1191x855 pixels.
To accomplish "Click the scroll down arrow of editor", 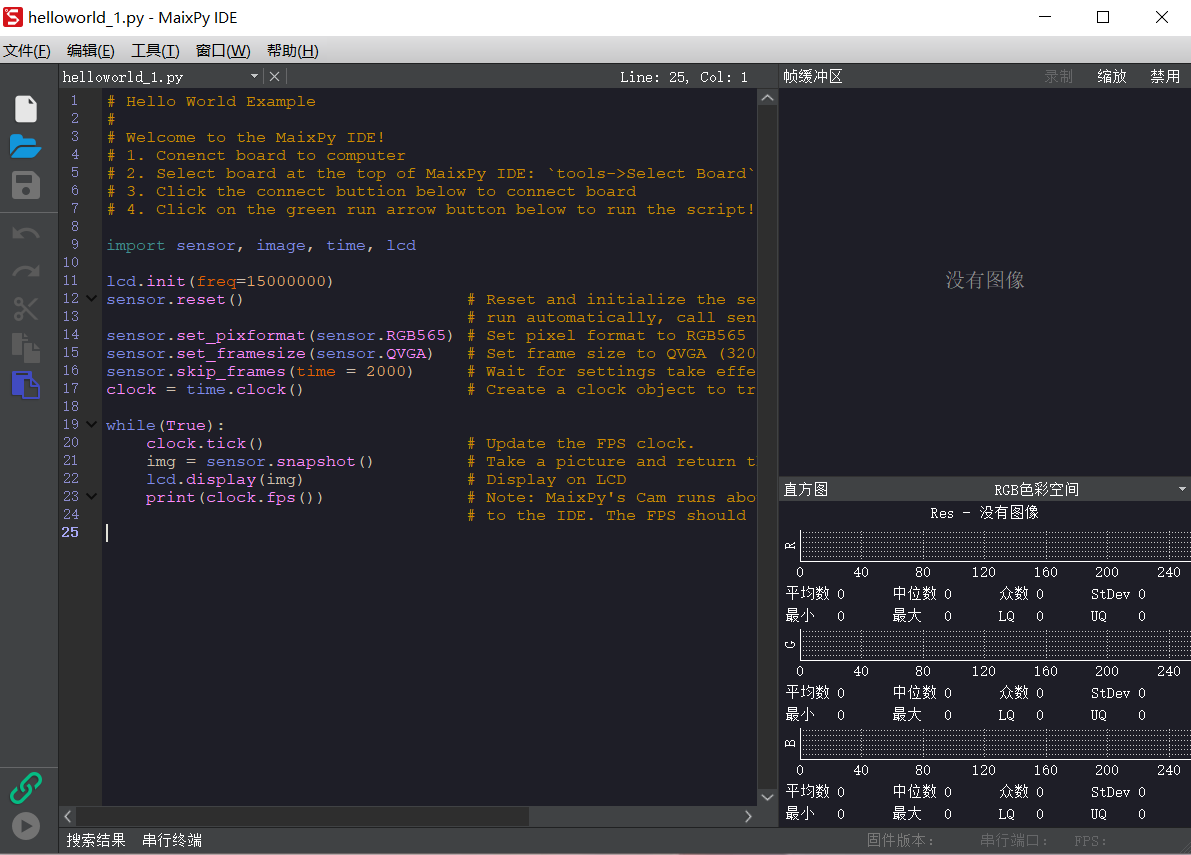I will coord(767,797).
